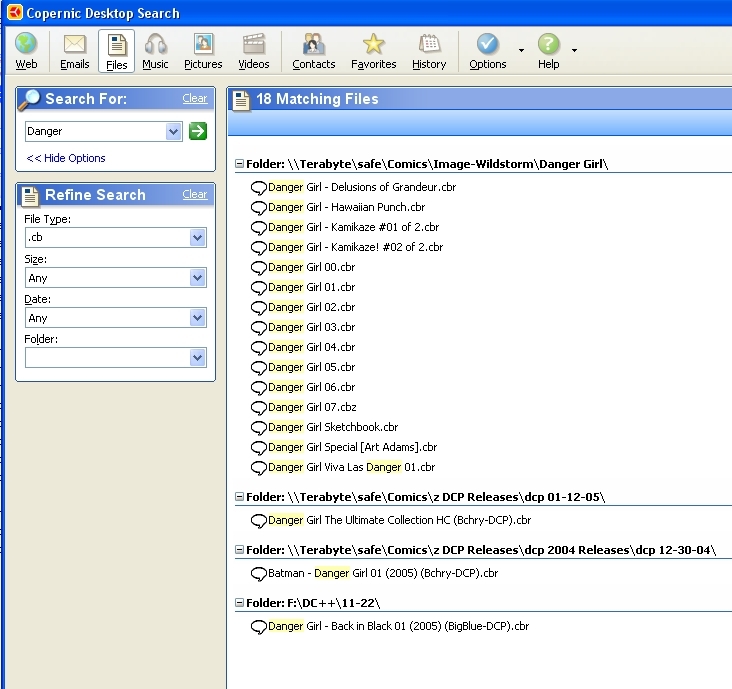The width and height of the screenshot is (732, 689).
Task: Click comic icon for Batman - Danger Girl 01
Action: tap(259, 574)
